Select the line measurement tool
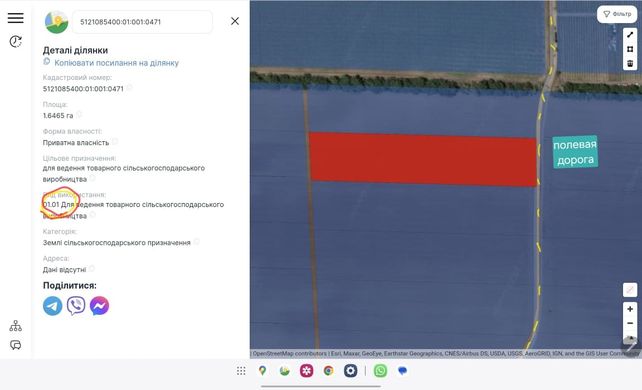 click(x=630, y=35)
